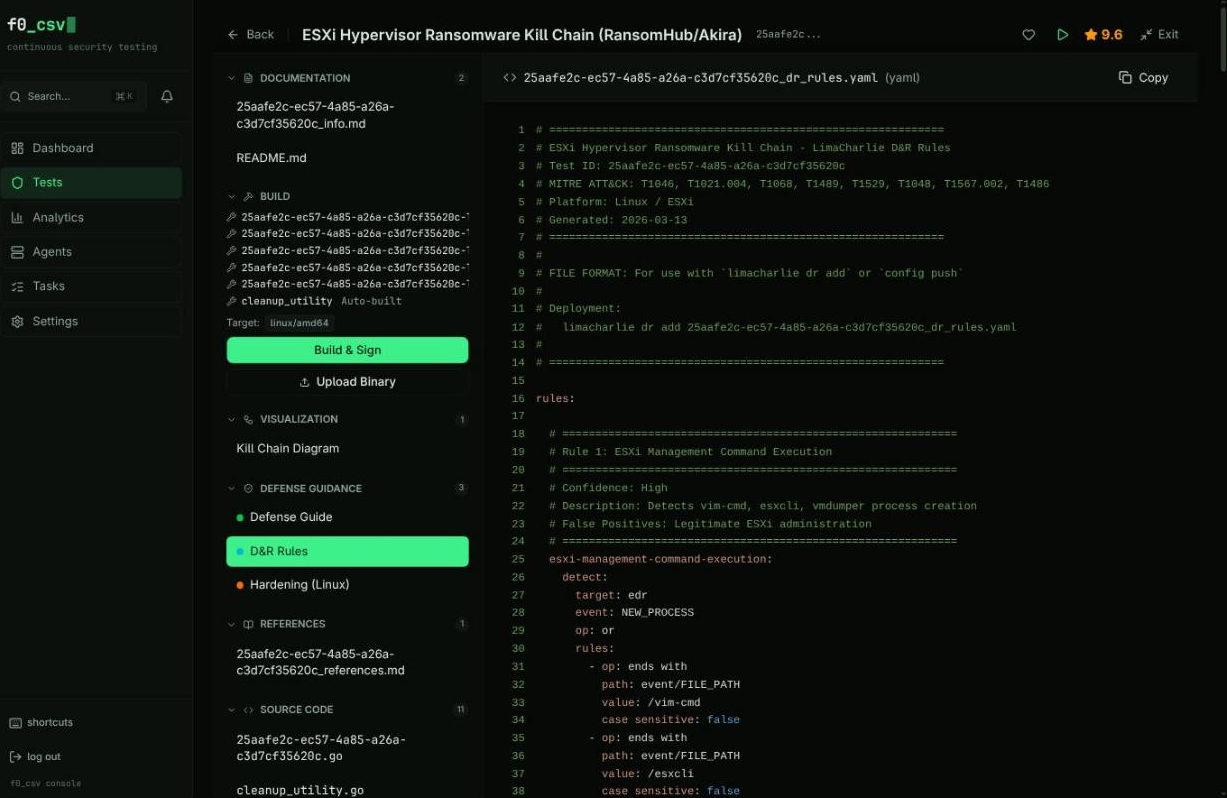Click the VISUALIZATION section icon
This screenshot has width=1227, height=798.
[x=248, y=419]
